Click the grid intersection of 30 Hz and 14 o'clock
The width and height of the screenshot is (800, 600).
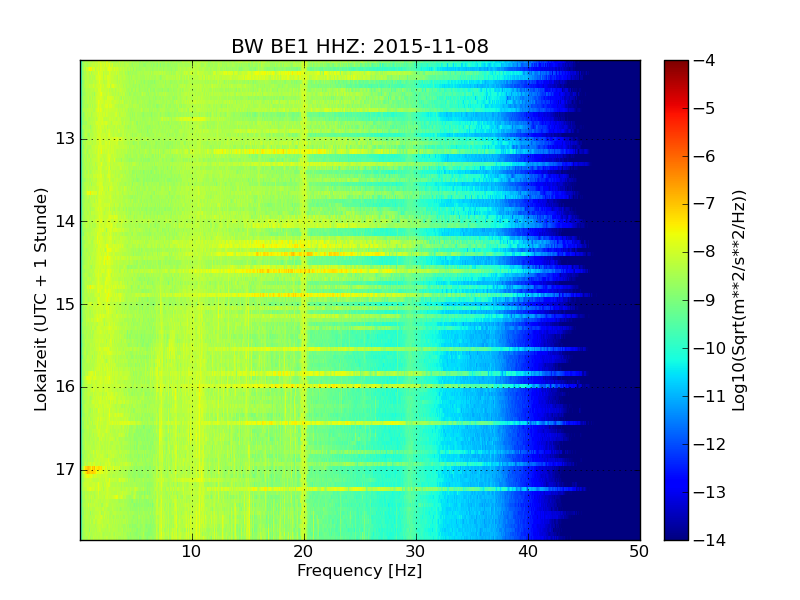(416, 222)
